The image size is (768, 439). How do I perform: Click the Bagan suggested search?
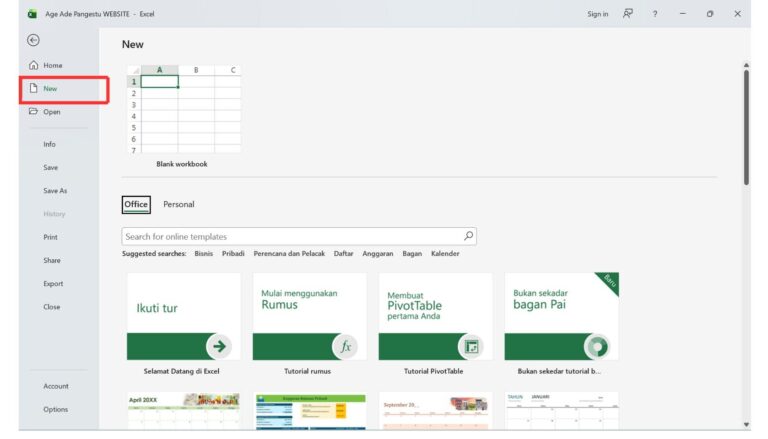click(x=412, y=253)
